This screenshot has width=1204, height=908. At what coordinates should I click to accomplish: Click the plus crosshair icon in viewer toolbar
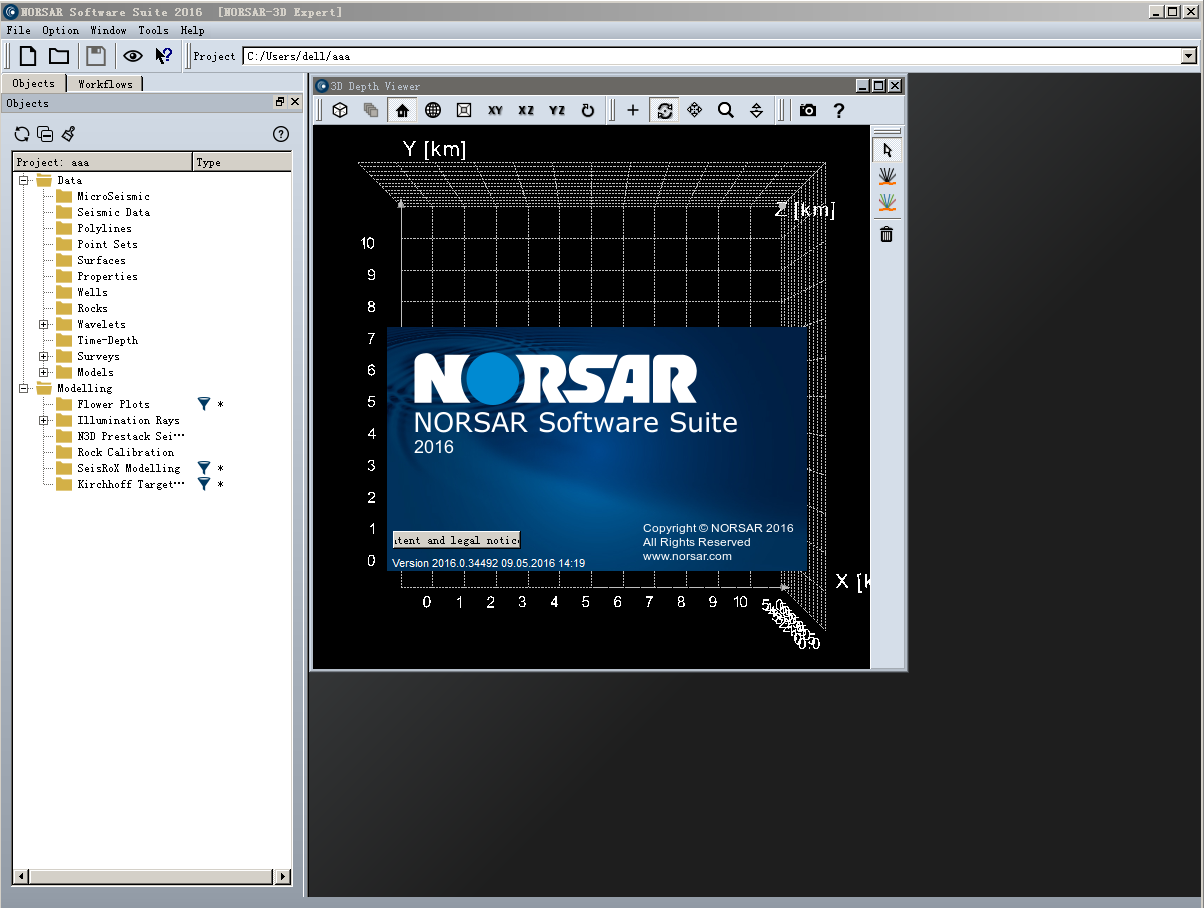click(x=633, y=110)
